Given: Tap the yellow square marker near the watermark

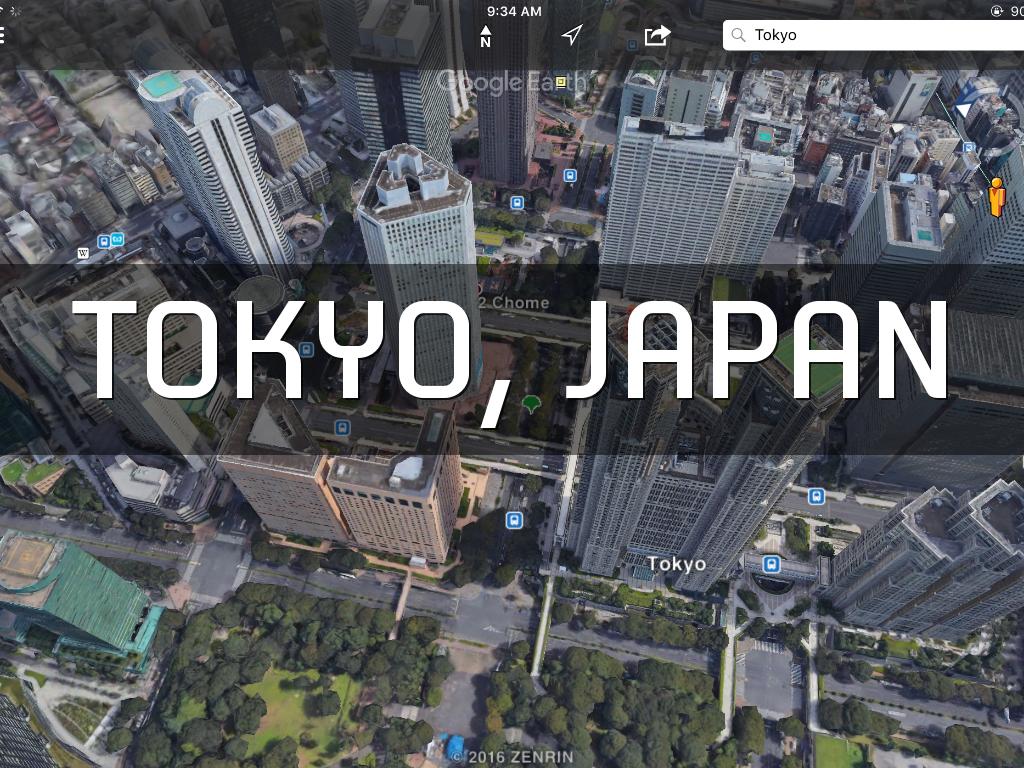Looking at the screenshot, I should (x=561, y=82).
